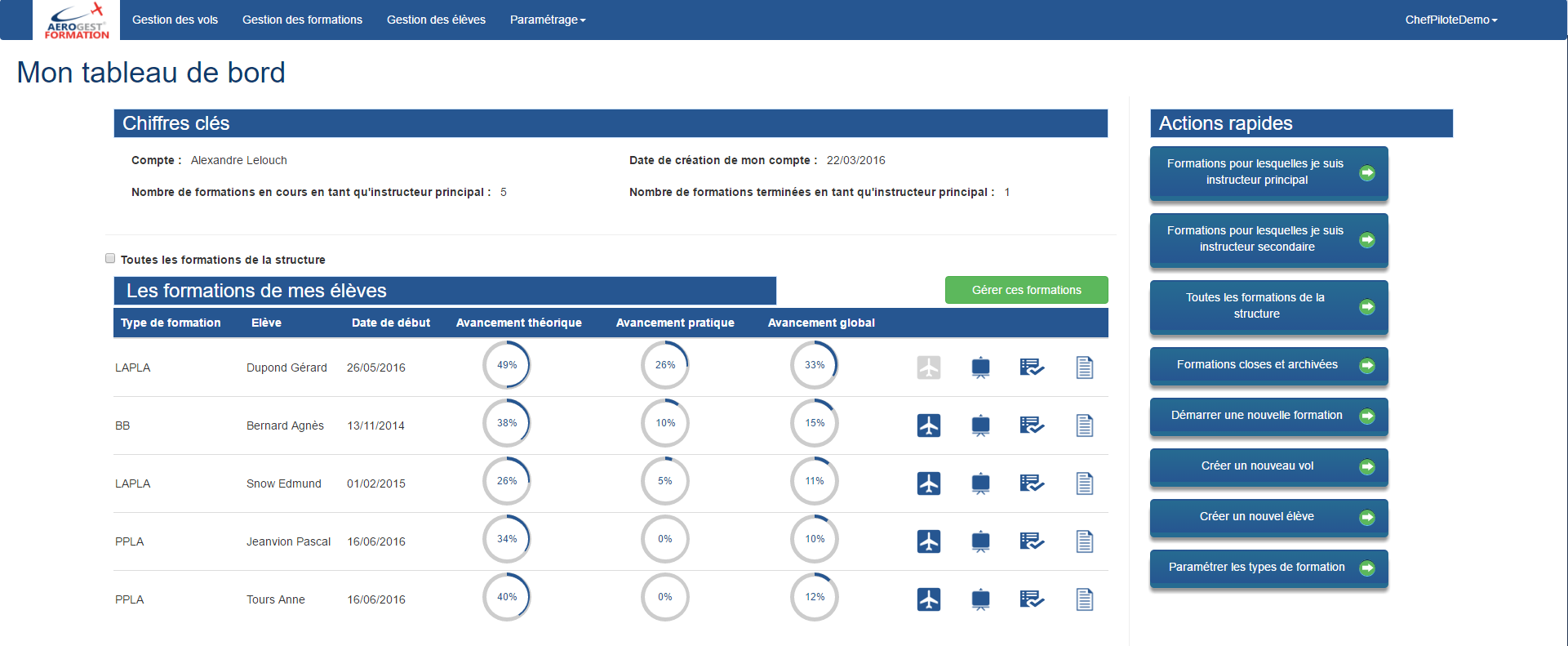Open the document icon for Tours Anne
Image resolution: width=1568 pixels, height=646 pixels.
(1085, 599)
